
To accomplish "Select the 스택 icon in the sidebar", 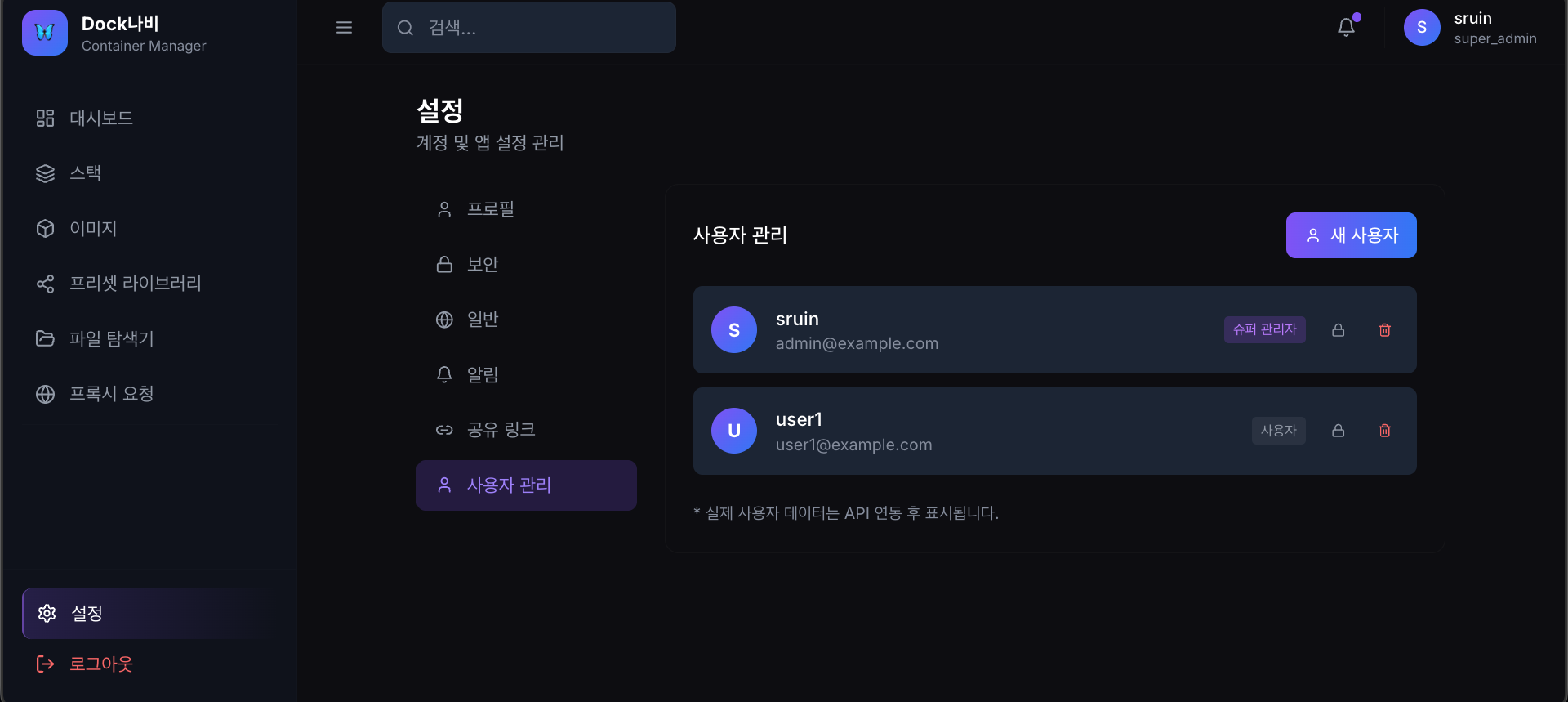I will click(x=45, y=172).
